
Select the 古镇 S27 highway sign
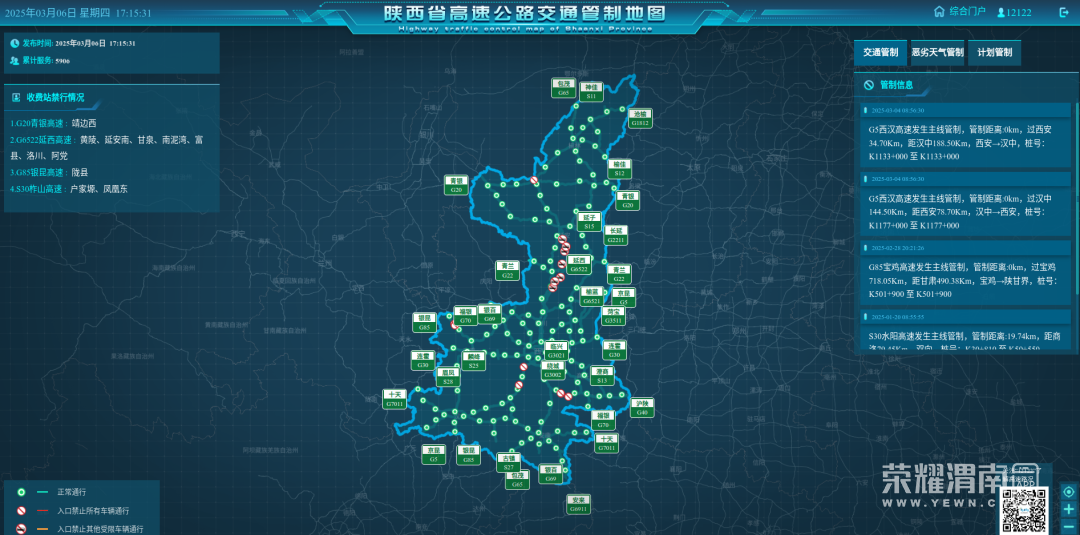pyautogui.click(x=509, y=462)
